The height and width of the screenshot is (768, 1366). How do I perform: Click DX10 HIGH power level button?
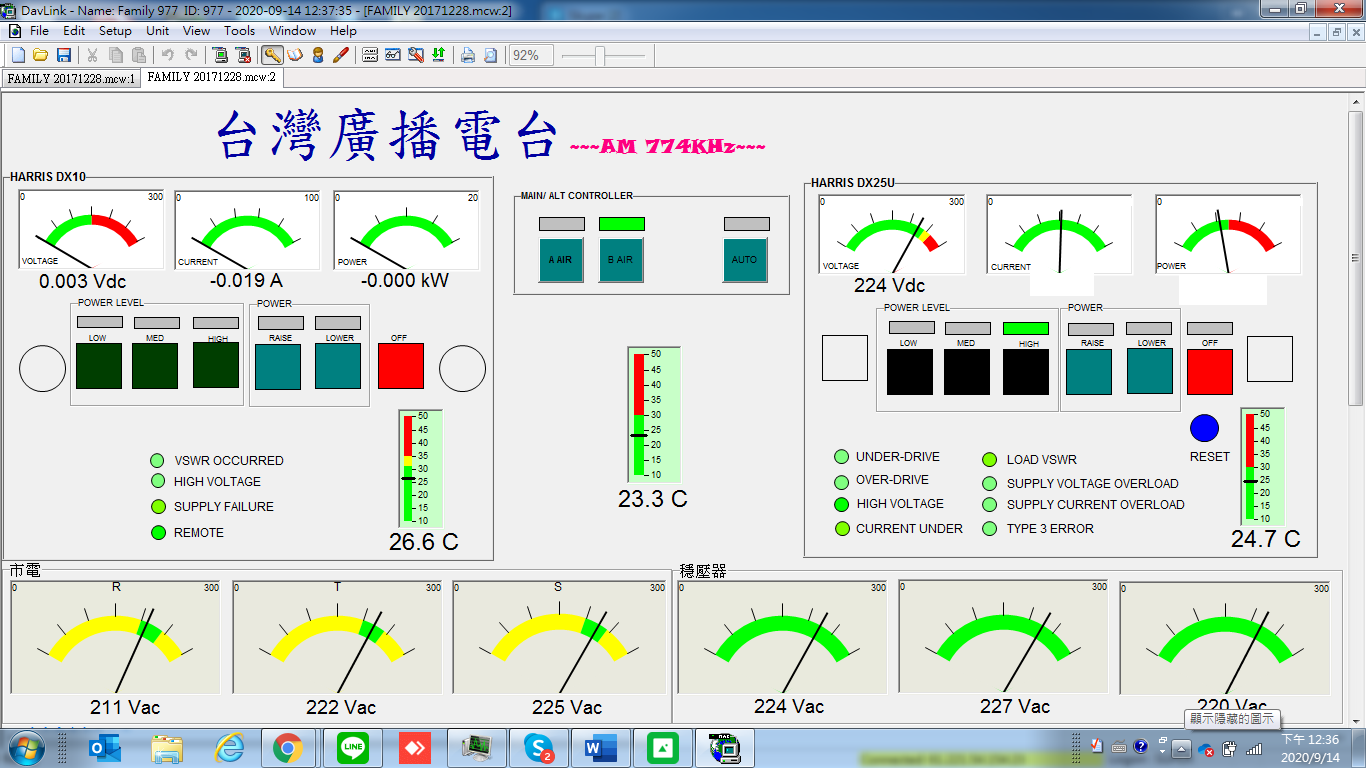tap(216, 365)
